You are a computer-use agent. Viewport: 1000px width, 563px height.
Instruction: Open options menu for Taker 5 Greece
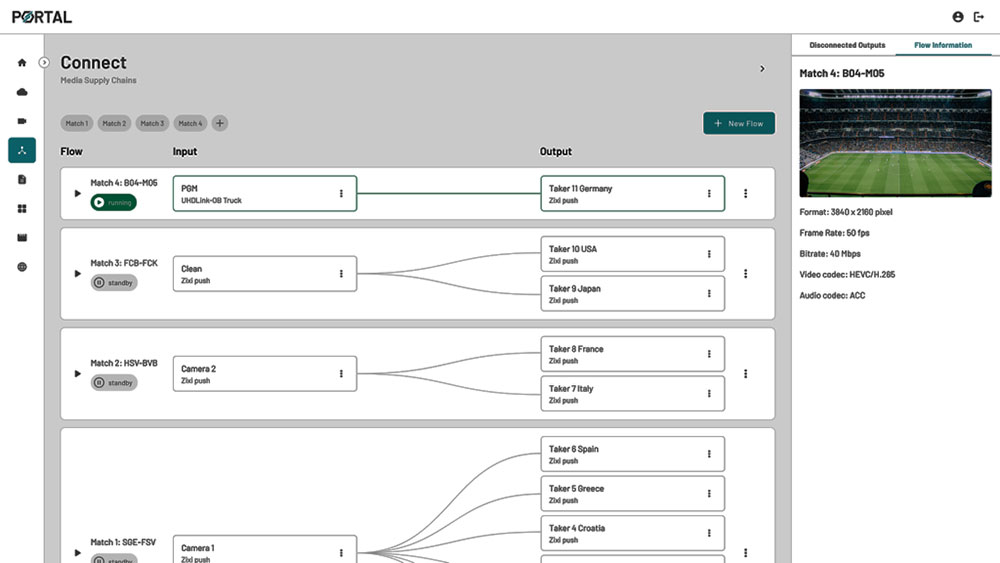click(x=709, y=494)
